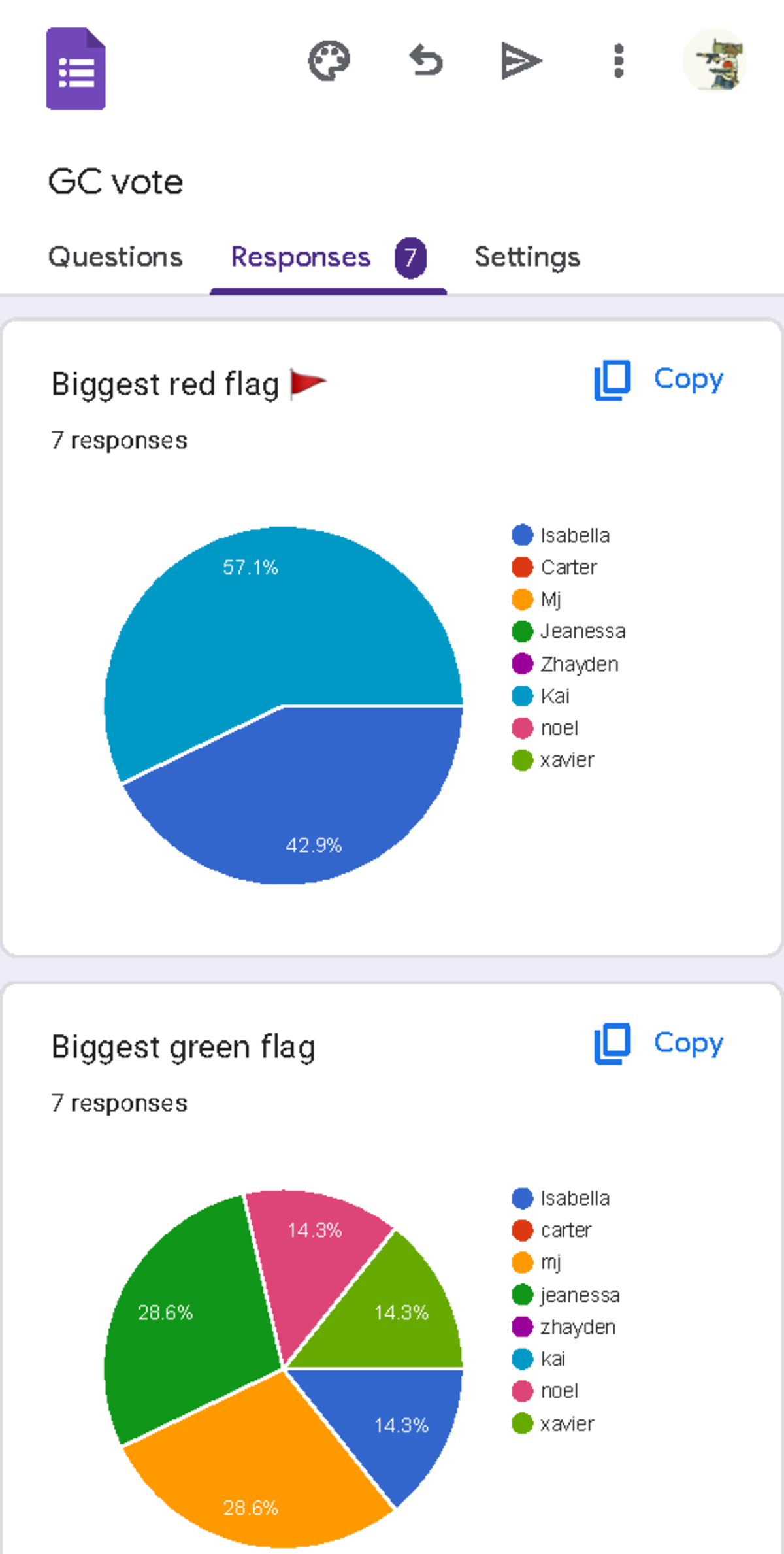Click Kai's legend color dot
This screenshot has height=1554, width=784.
pos(521,696)
